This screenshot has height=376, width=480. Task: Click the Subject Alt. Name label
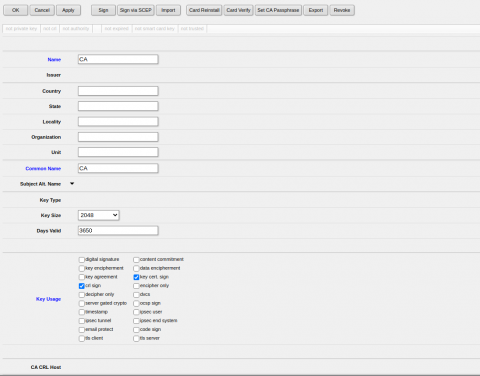[x=40, y=184]
